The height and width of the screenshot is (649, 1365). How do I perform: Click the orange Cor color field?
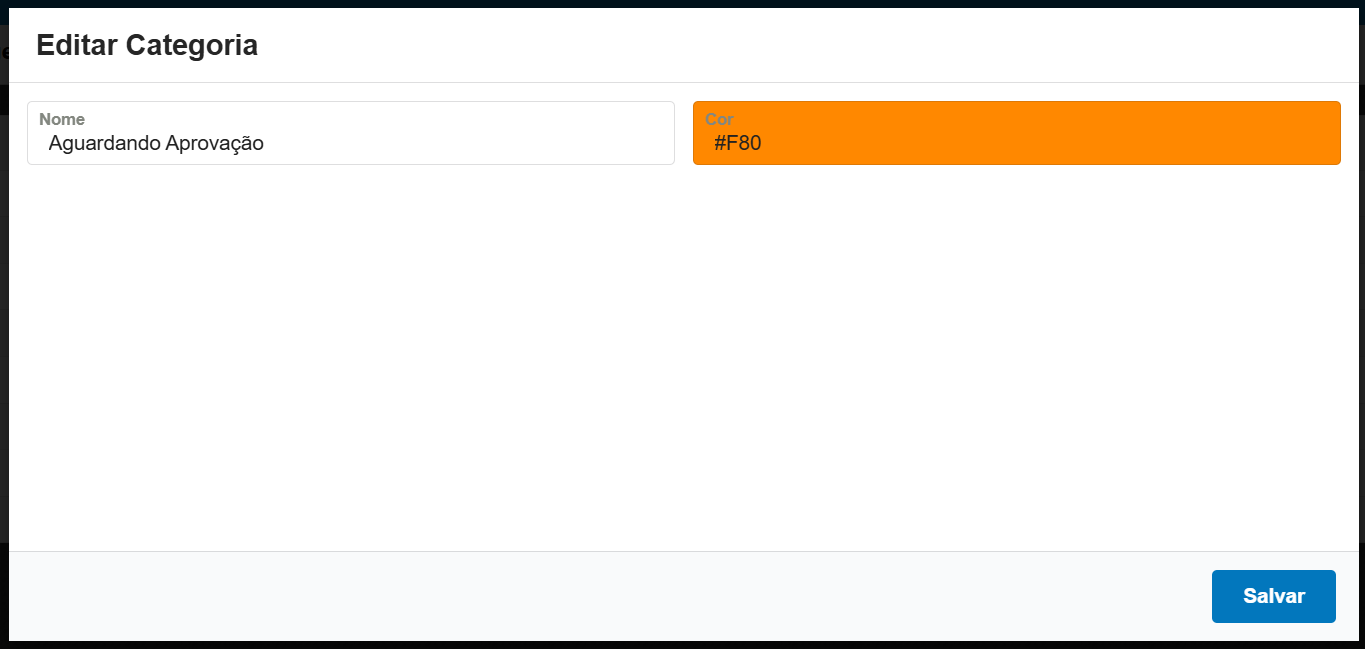1016,133
